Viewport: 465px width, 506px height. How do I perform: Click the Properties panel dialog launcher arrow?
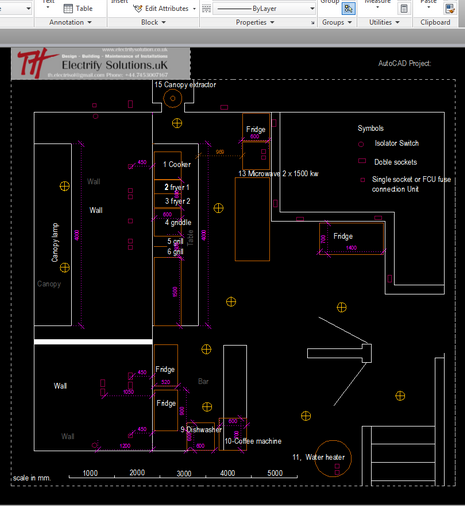coord(313,23)
